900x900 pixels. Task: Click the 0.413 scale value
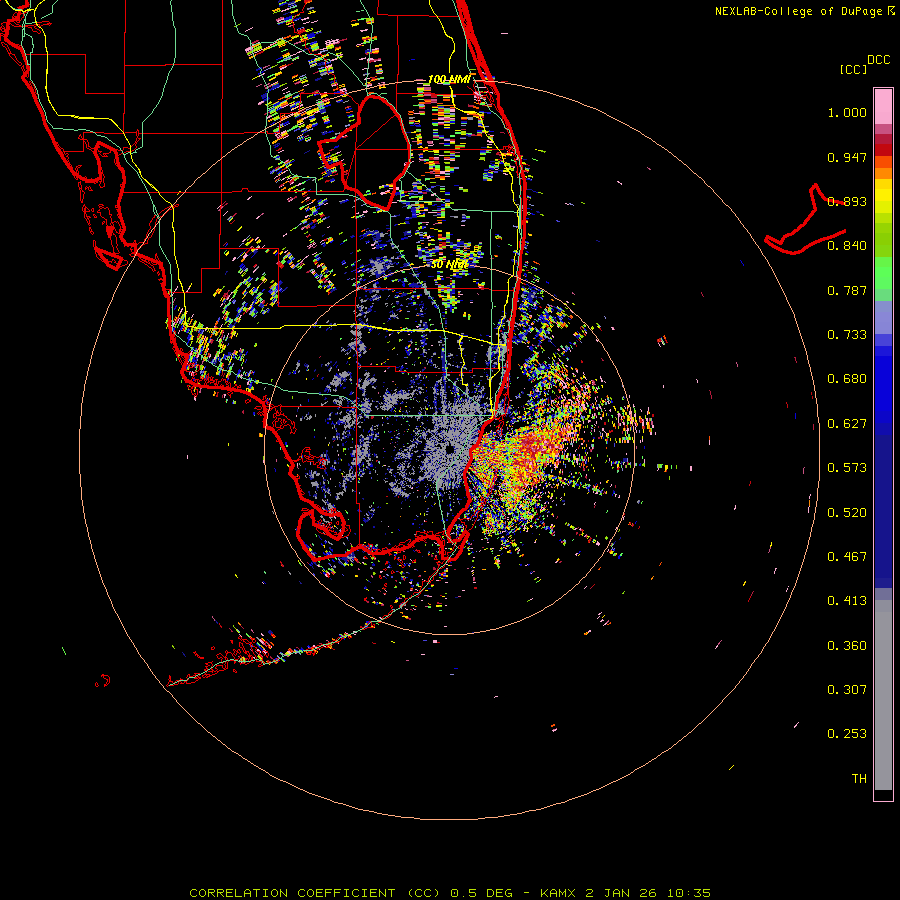click(847, 601)
